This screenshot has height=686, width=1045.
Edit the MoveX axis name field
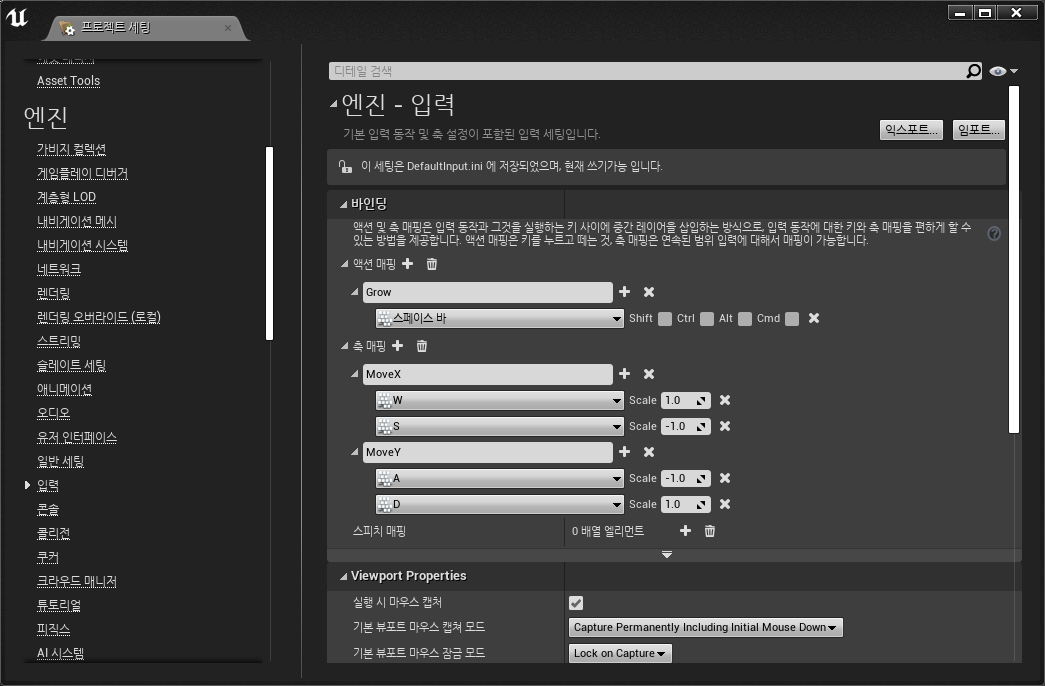coord(488,375)
